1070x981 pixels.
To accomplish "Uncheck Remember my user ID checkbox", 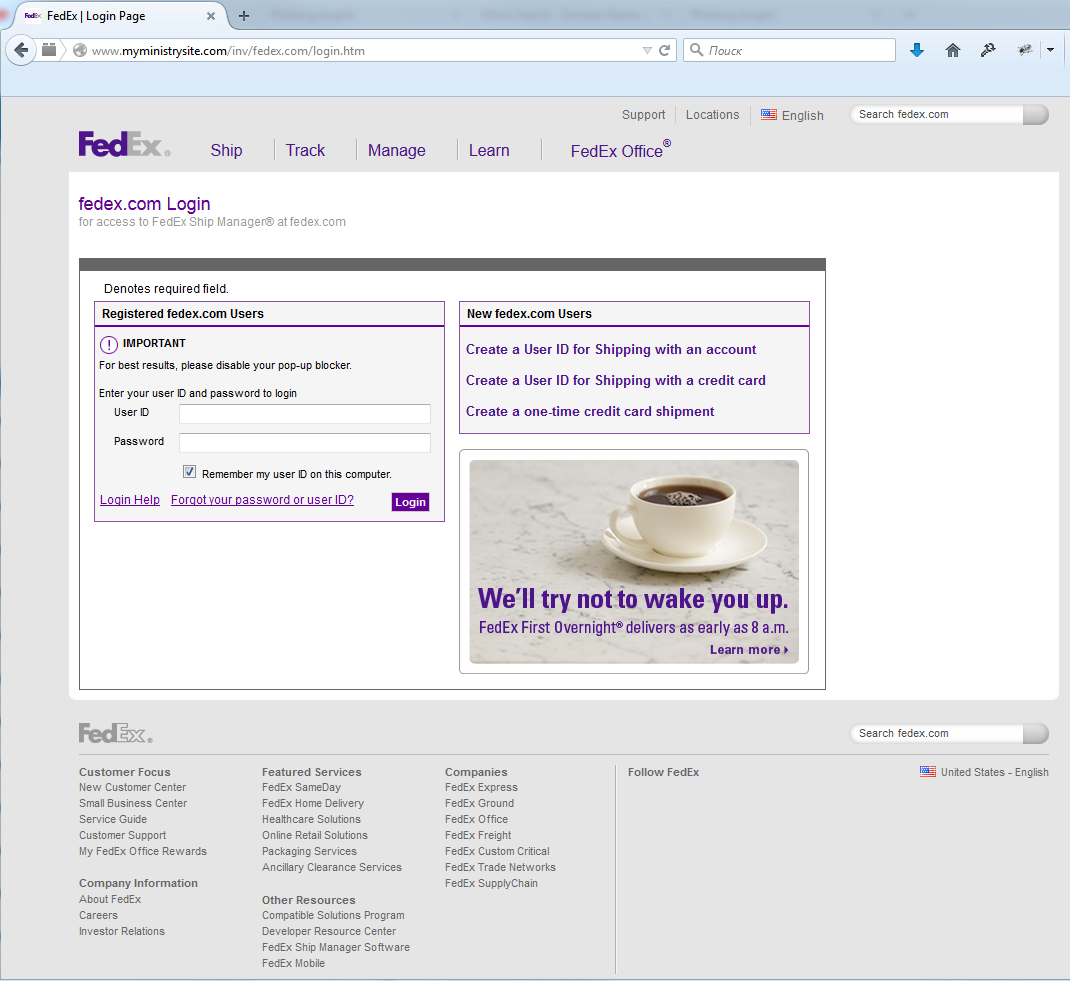I will tap(189, 472).
